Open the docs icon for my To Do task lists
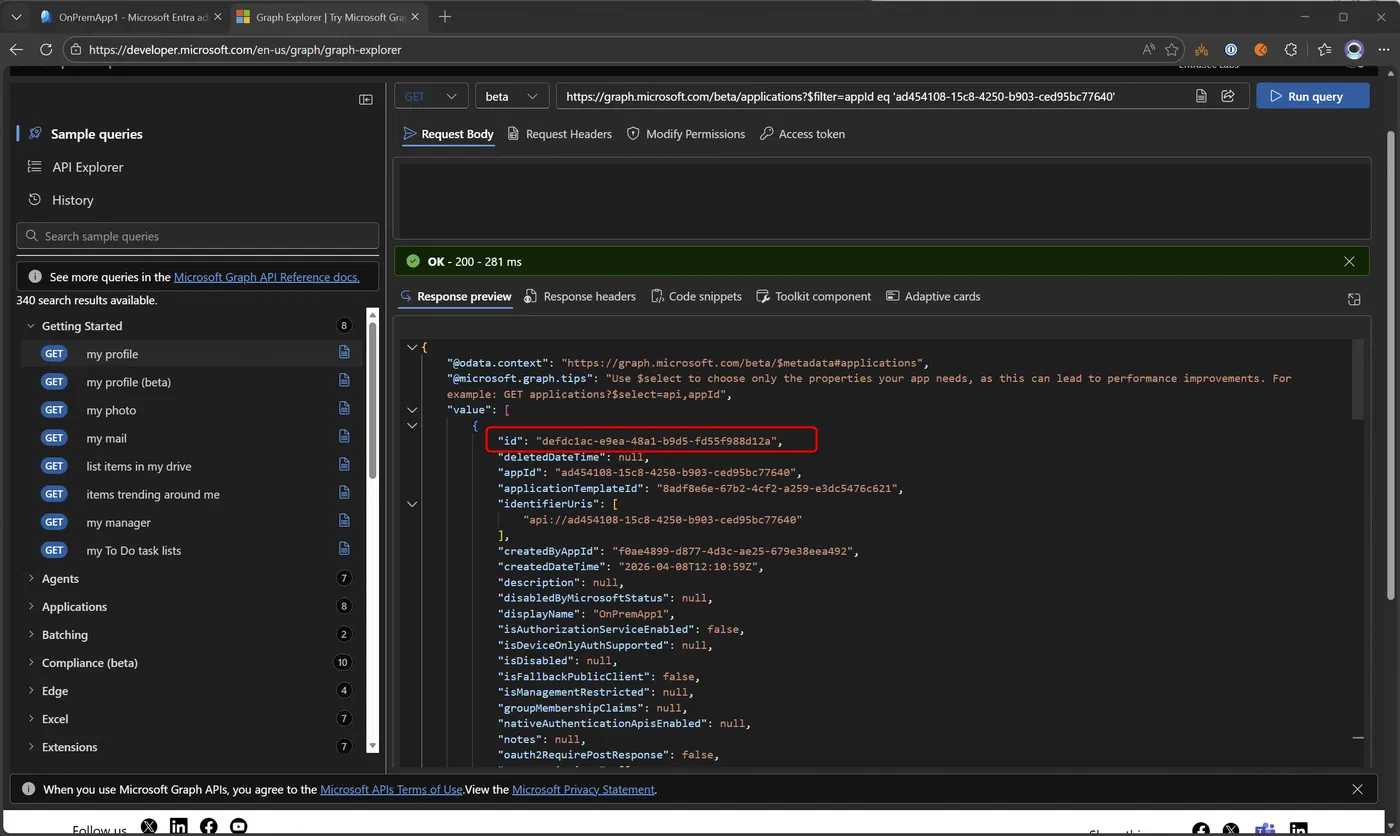 pyautogui.click(x=344, y=549)
